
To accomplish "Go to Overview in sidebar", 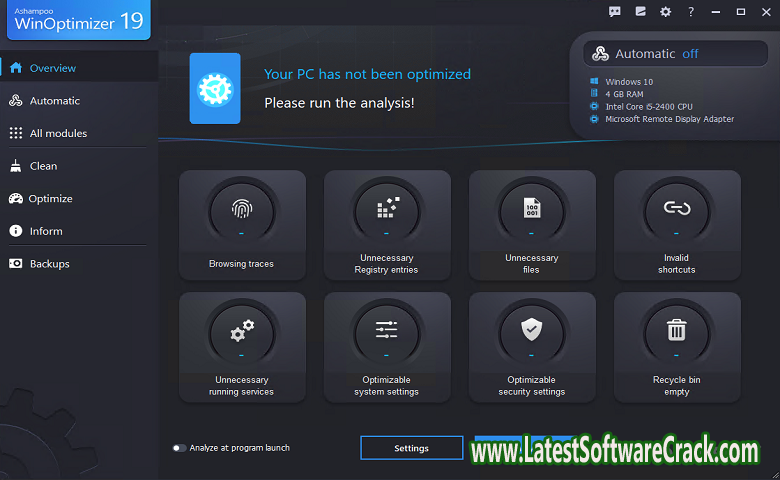I will click(79, 68).
